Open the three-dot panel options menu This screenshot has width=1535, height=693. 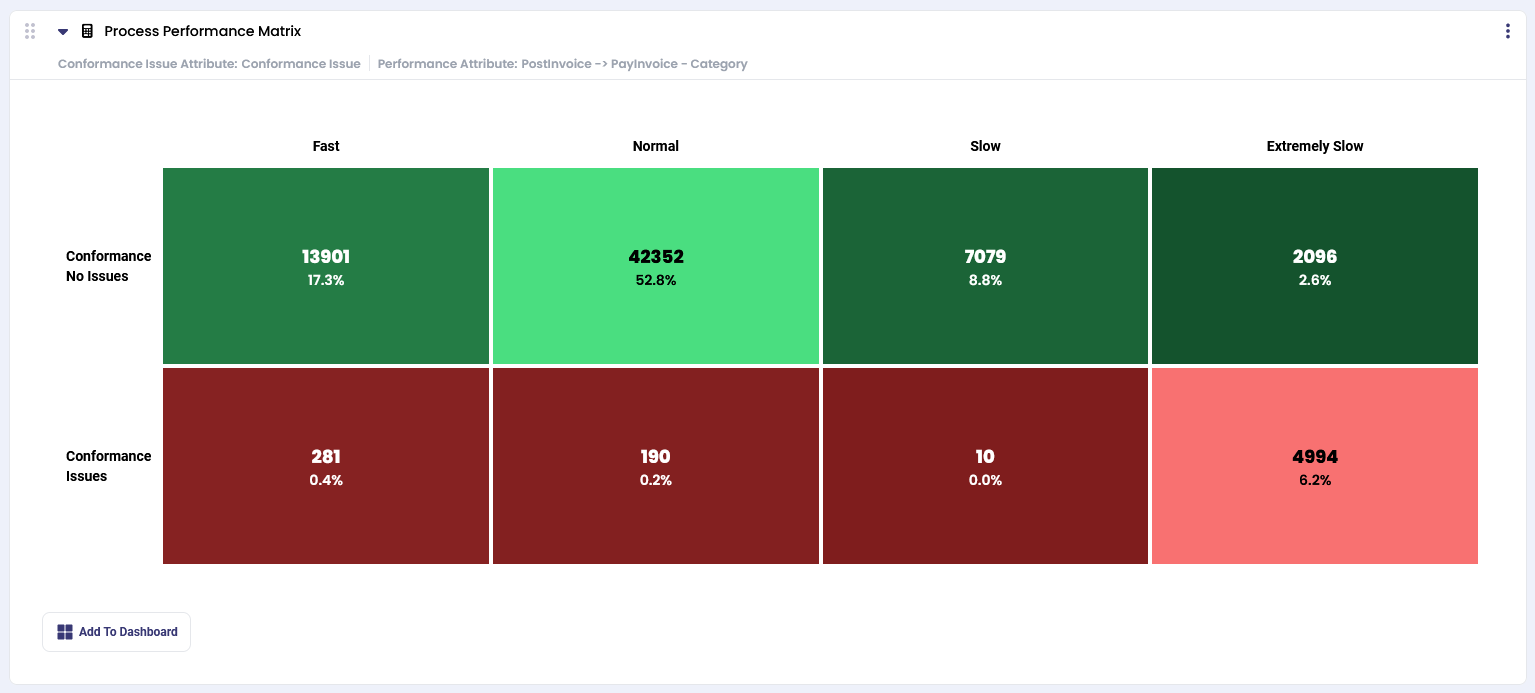click(1507, 31)
